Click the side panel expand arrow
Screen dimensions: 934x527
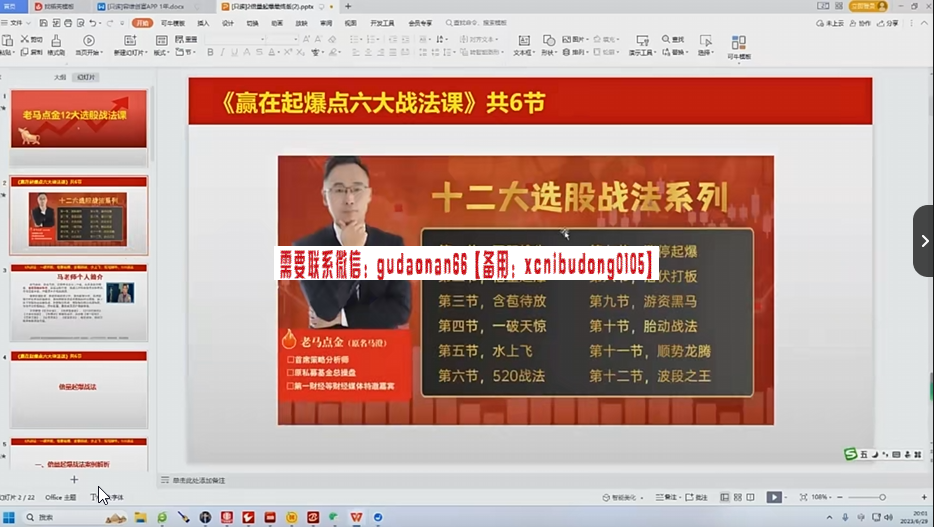(924, 241)
